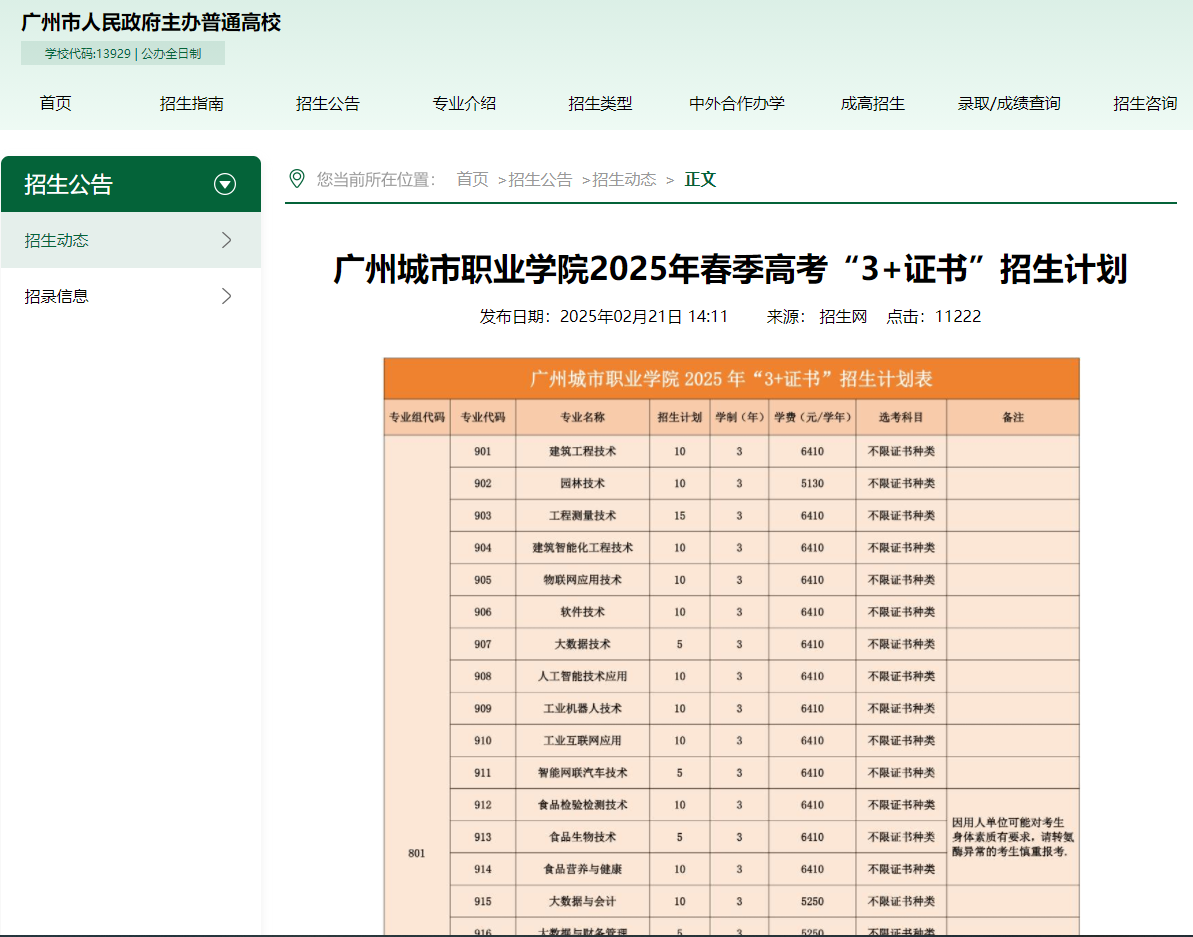Click the circular collapse icon on 招生公告 header
This screenshot has width=1193, height=937.
[225, 184]
